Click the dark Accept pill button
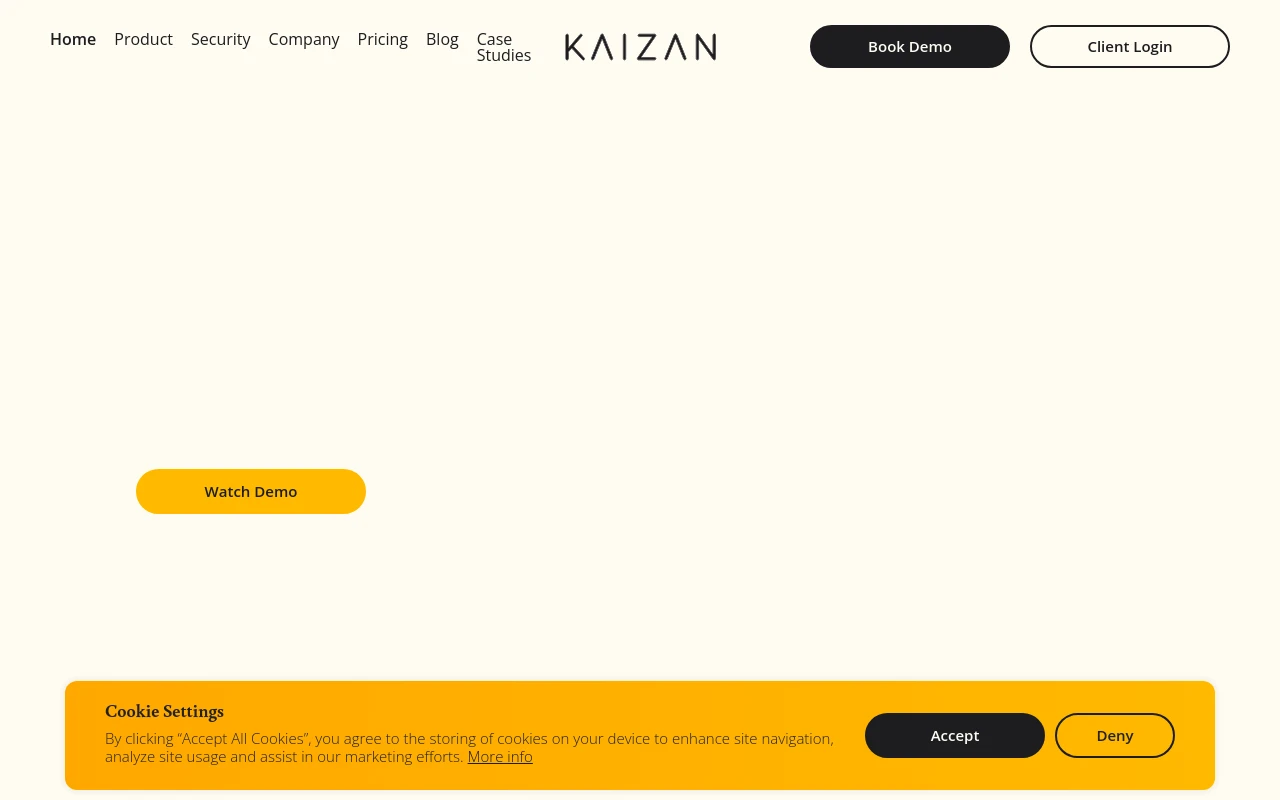 tap(955, 735)
